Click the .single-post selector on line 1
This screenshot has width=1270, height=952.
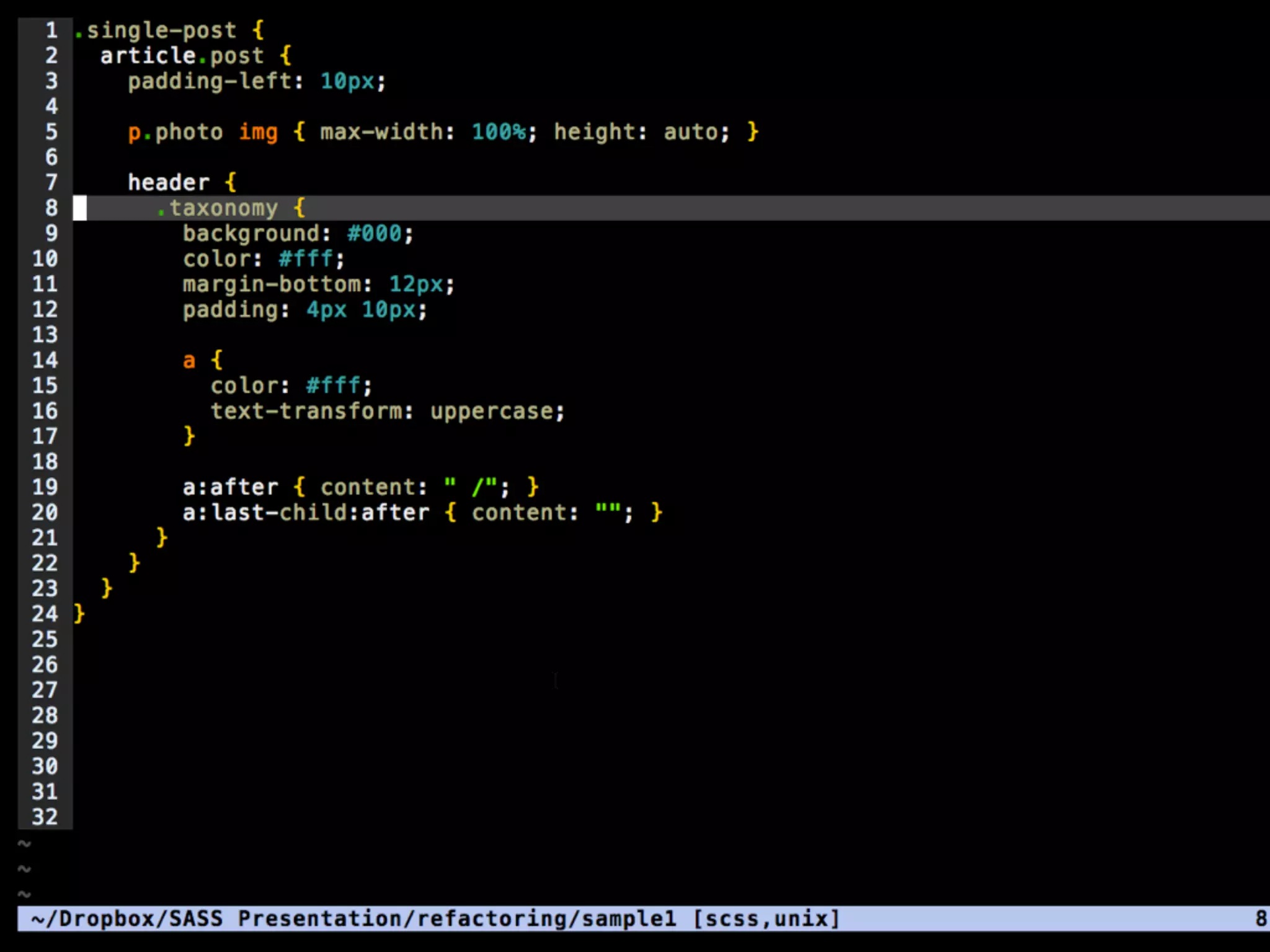point(155,30)
